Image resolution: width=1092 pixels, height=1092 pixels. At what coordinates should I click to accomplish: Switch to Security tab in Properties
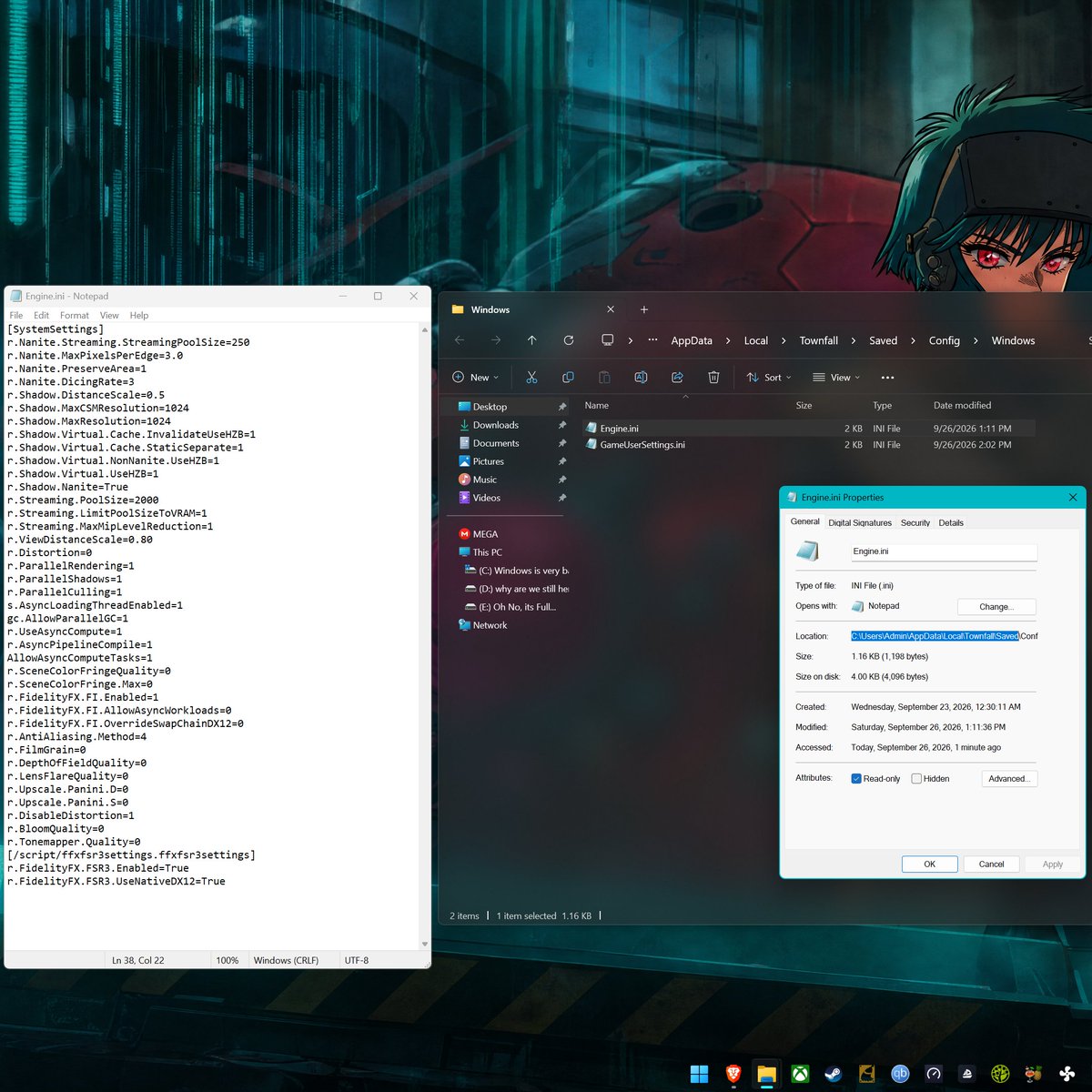915,522
